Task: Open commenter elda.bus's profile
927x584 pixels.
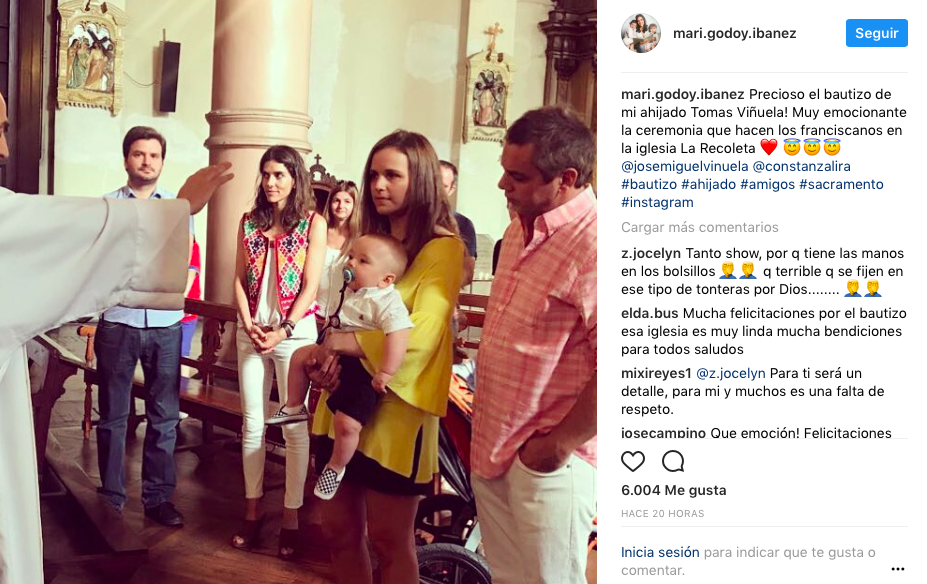Action: (x=649, y=313)
